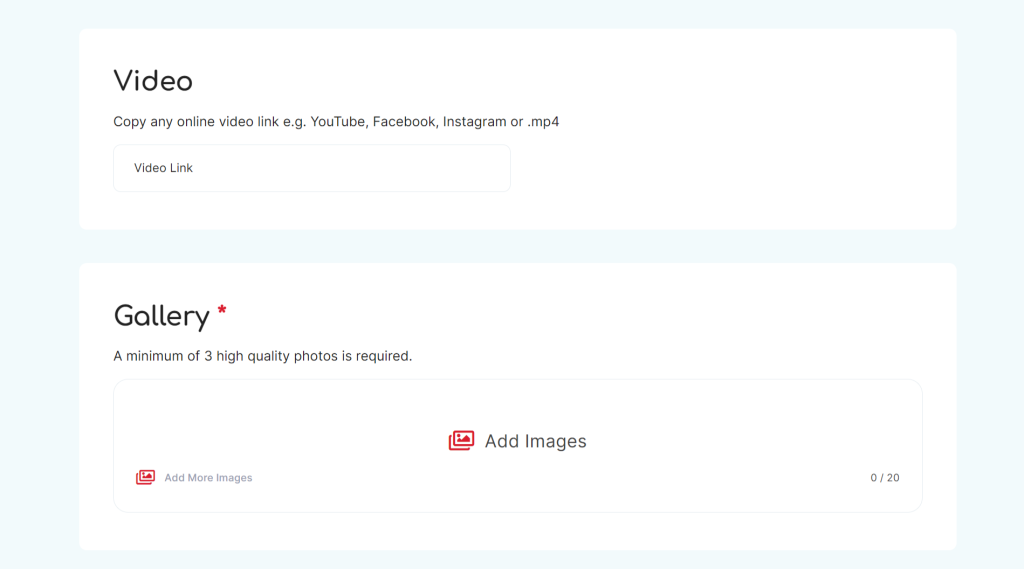The width and height of the screenshot is (1024, 569).
Task: Click the Gallery section heading
Action: (161, 317)
